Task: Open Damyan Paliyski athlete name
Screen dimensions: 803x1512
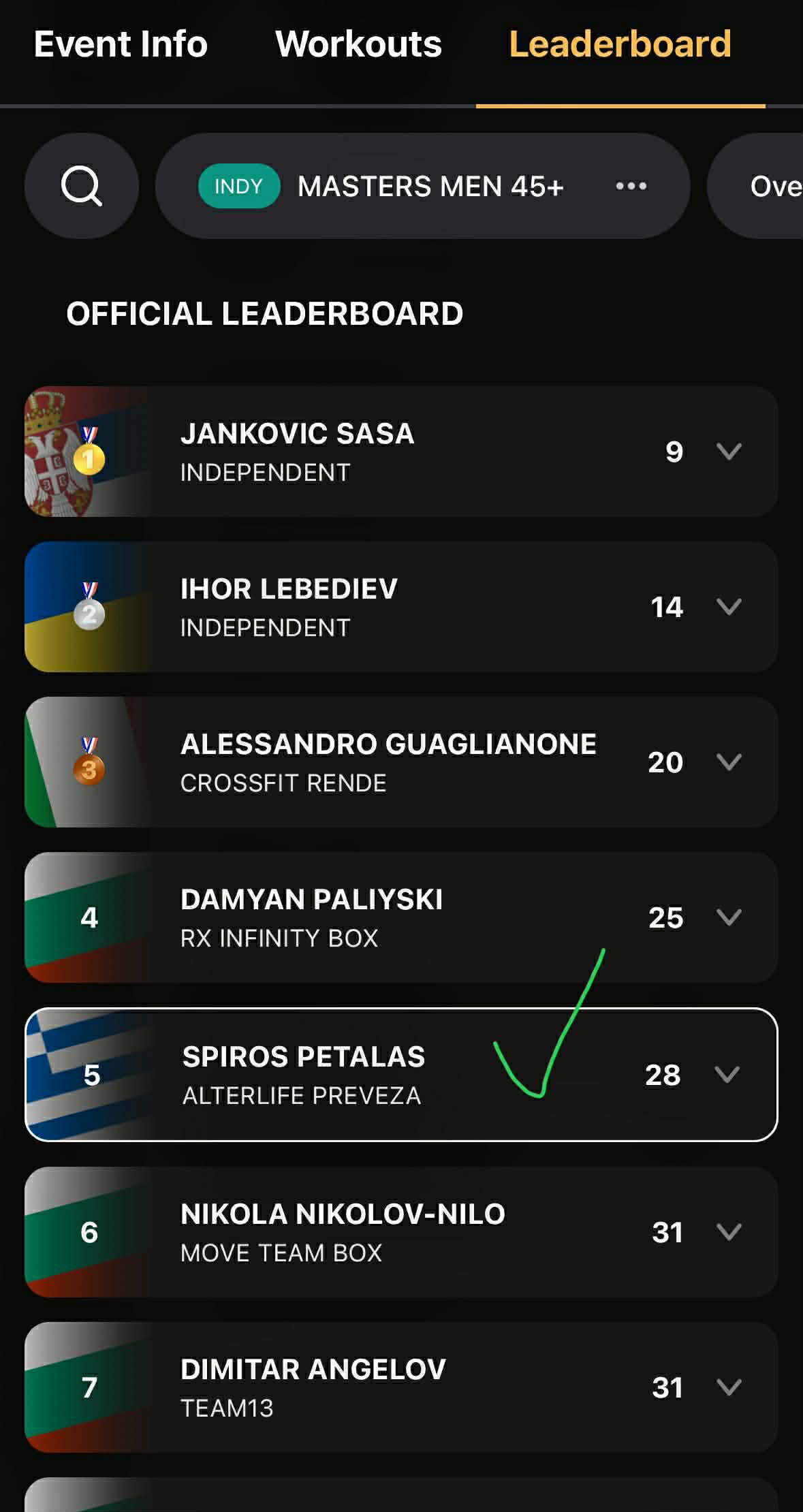Action: [x=311, y=899]
